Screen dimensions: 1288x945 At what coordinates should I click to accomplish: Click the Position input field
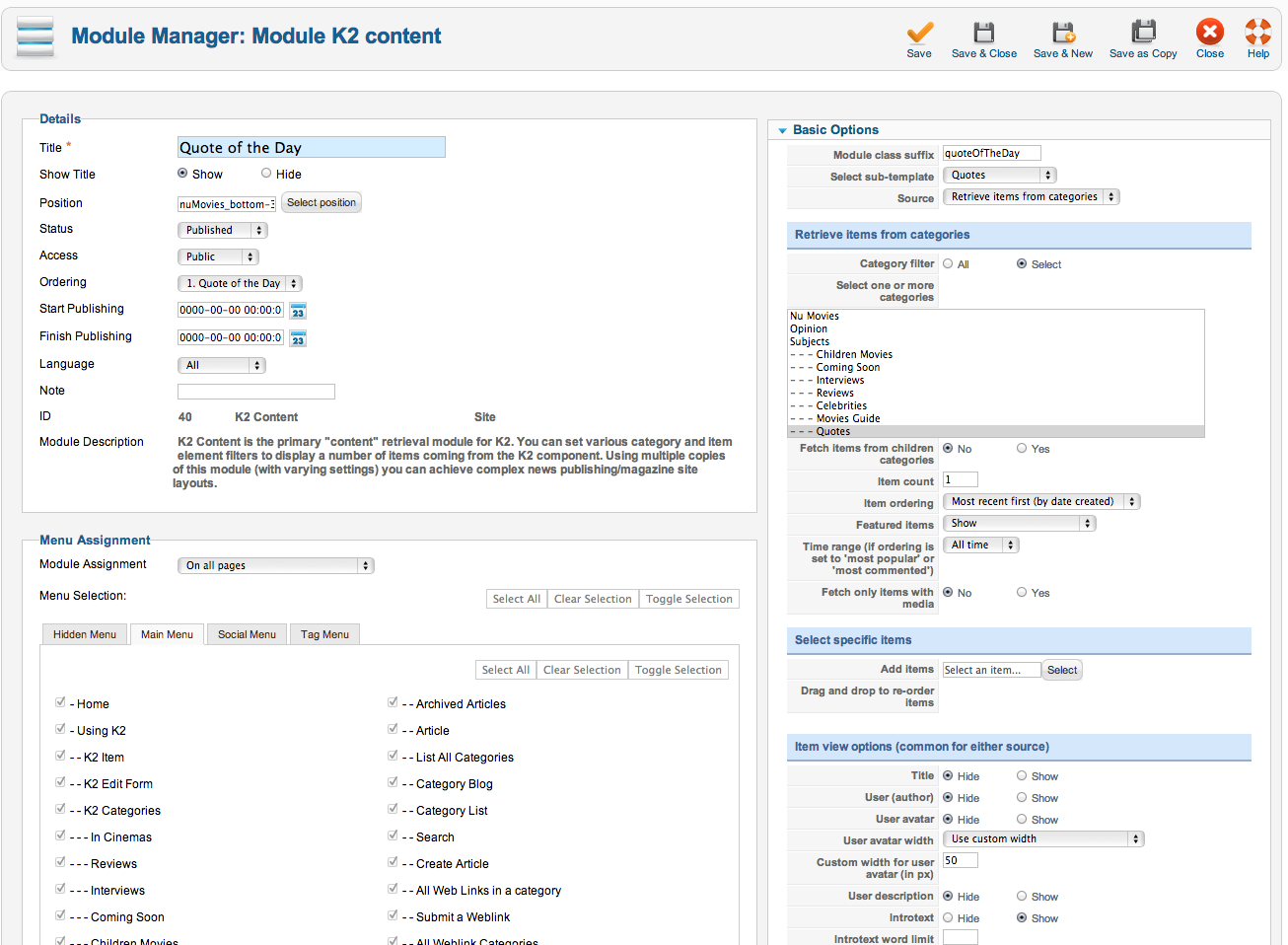coord(227,204)
